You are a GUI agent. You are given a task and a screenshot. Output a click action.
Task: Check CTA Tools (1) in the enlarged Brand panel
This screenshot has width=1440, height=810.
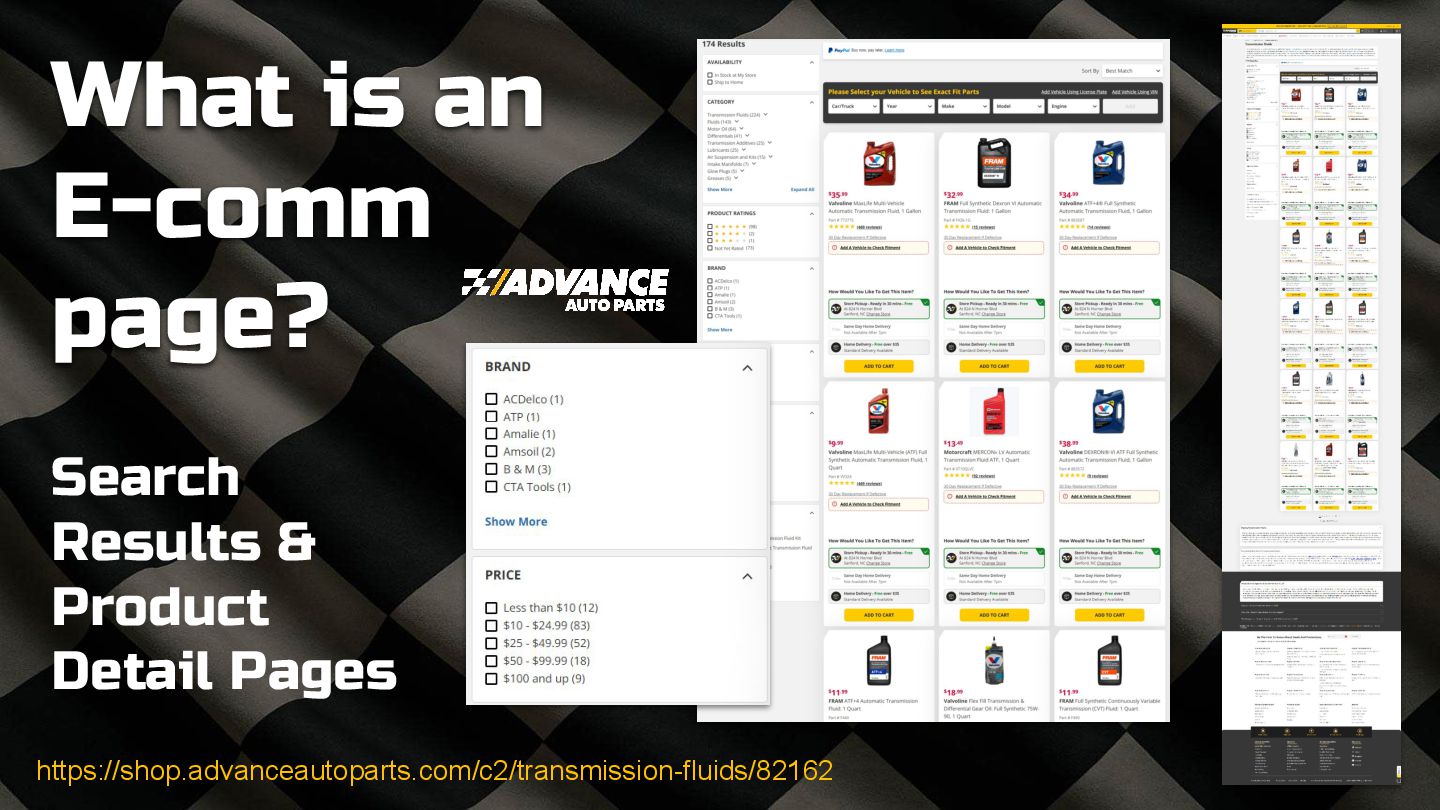[491, 487]
